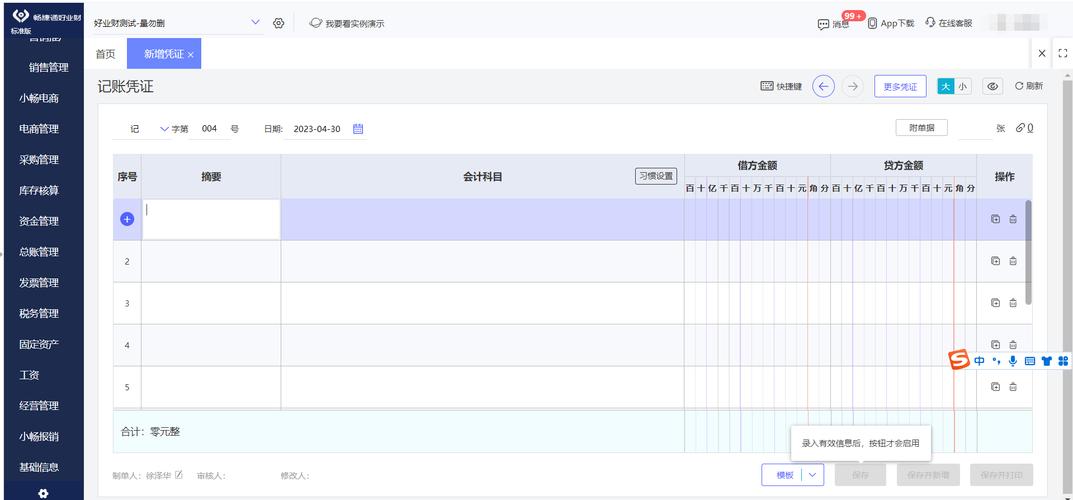The image size is (1073, 500).
Task: Copy voucher row 4 using its copy icon
Action: click(x=996, y=345)
